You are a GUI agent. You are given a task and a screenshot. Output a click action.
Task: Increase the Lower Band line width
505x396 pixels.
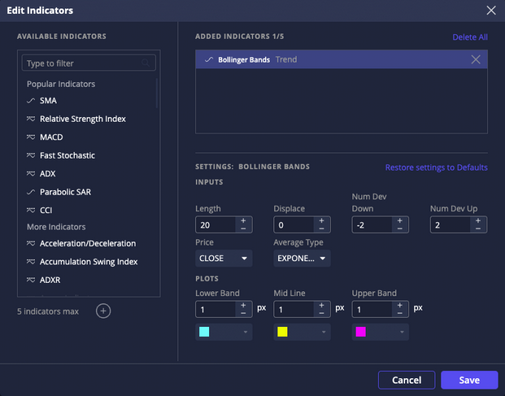tap(243, 305)
